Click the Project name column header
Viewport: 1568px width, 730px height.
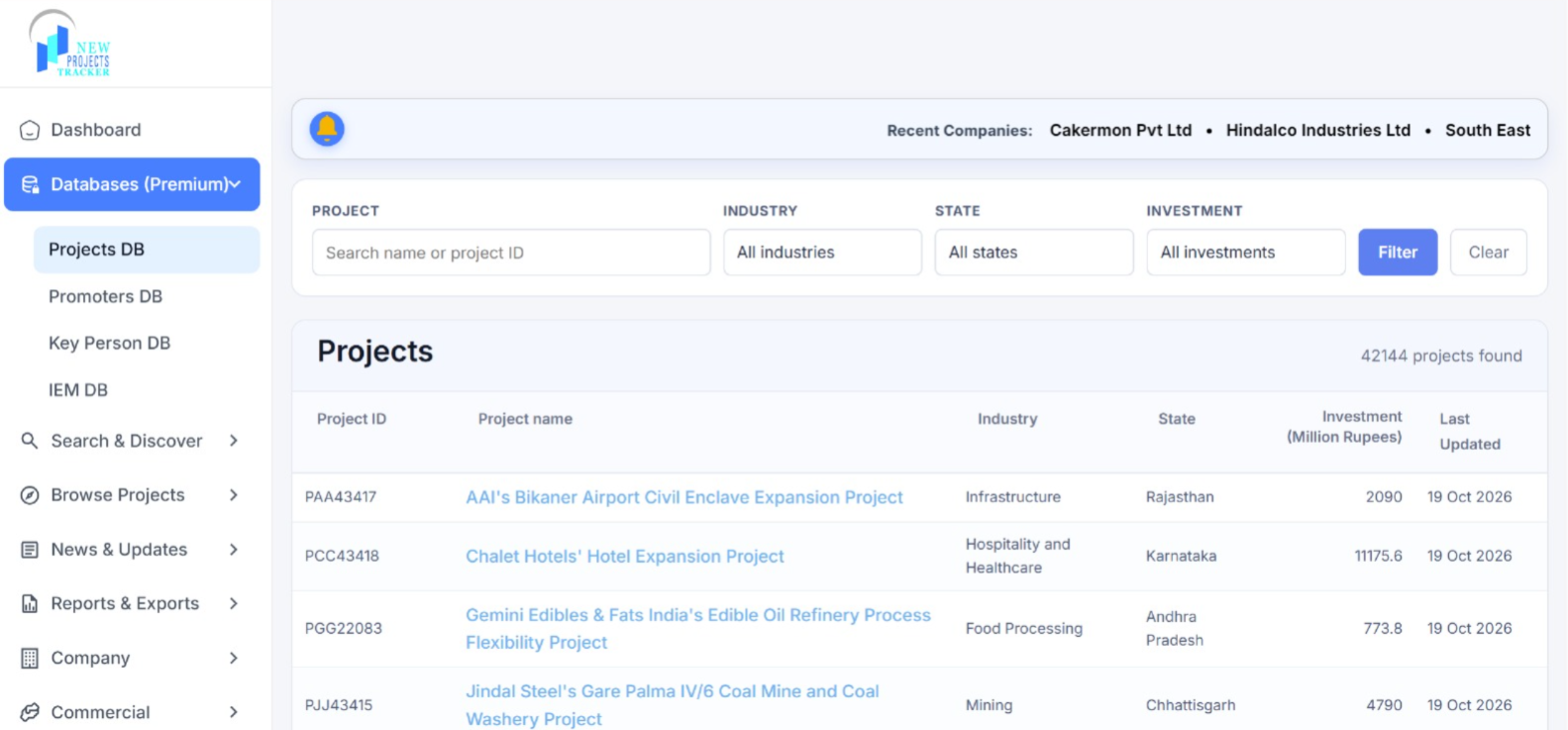(525, 419)
